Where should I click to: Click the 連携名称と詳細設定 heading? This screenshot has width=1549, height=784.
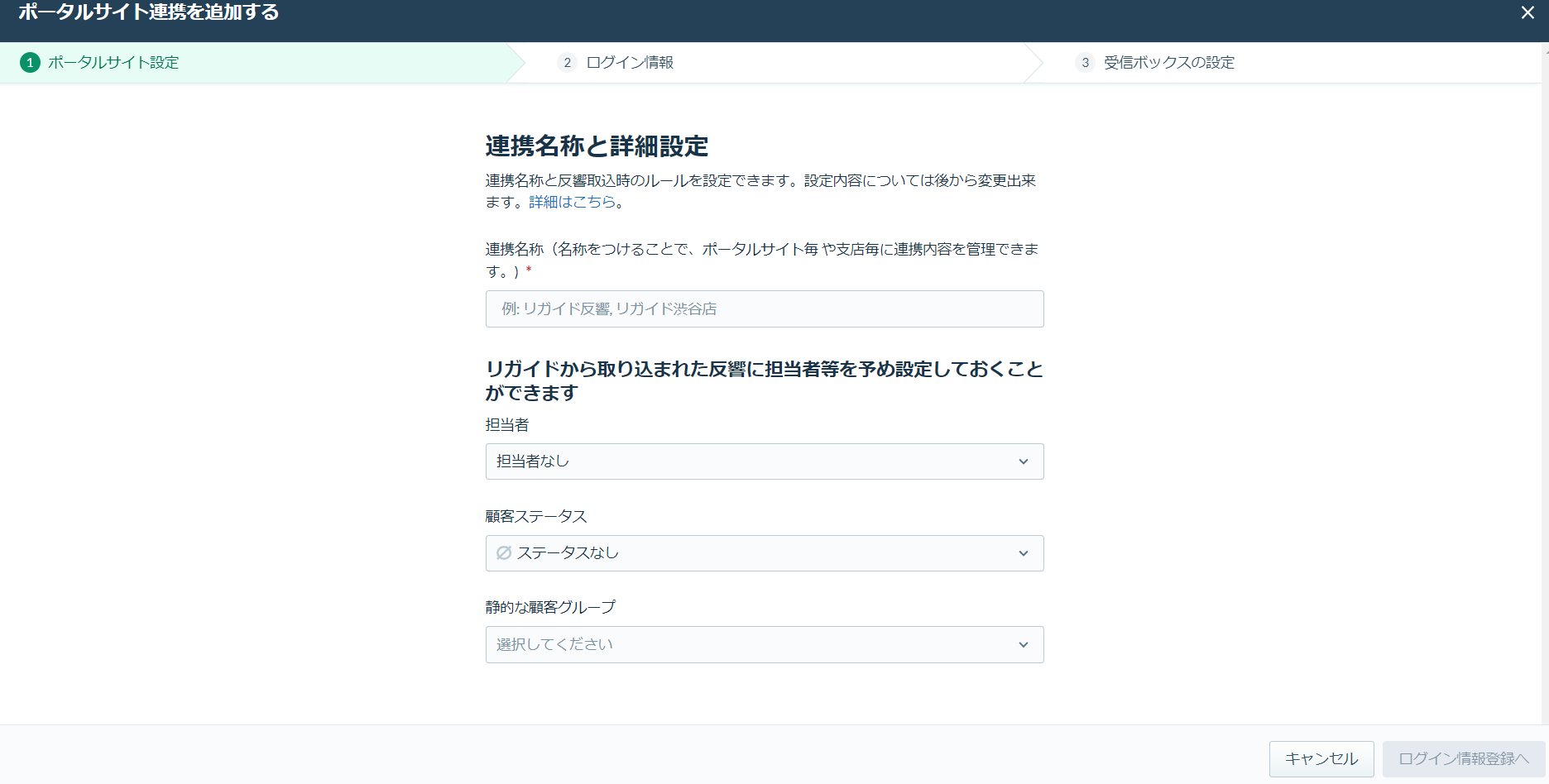pyautogui.click(x=597, y=146)
